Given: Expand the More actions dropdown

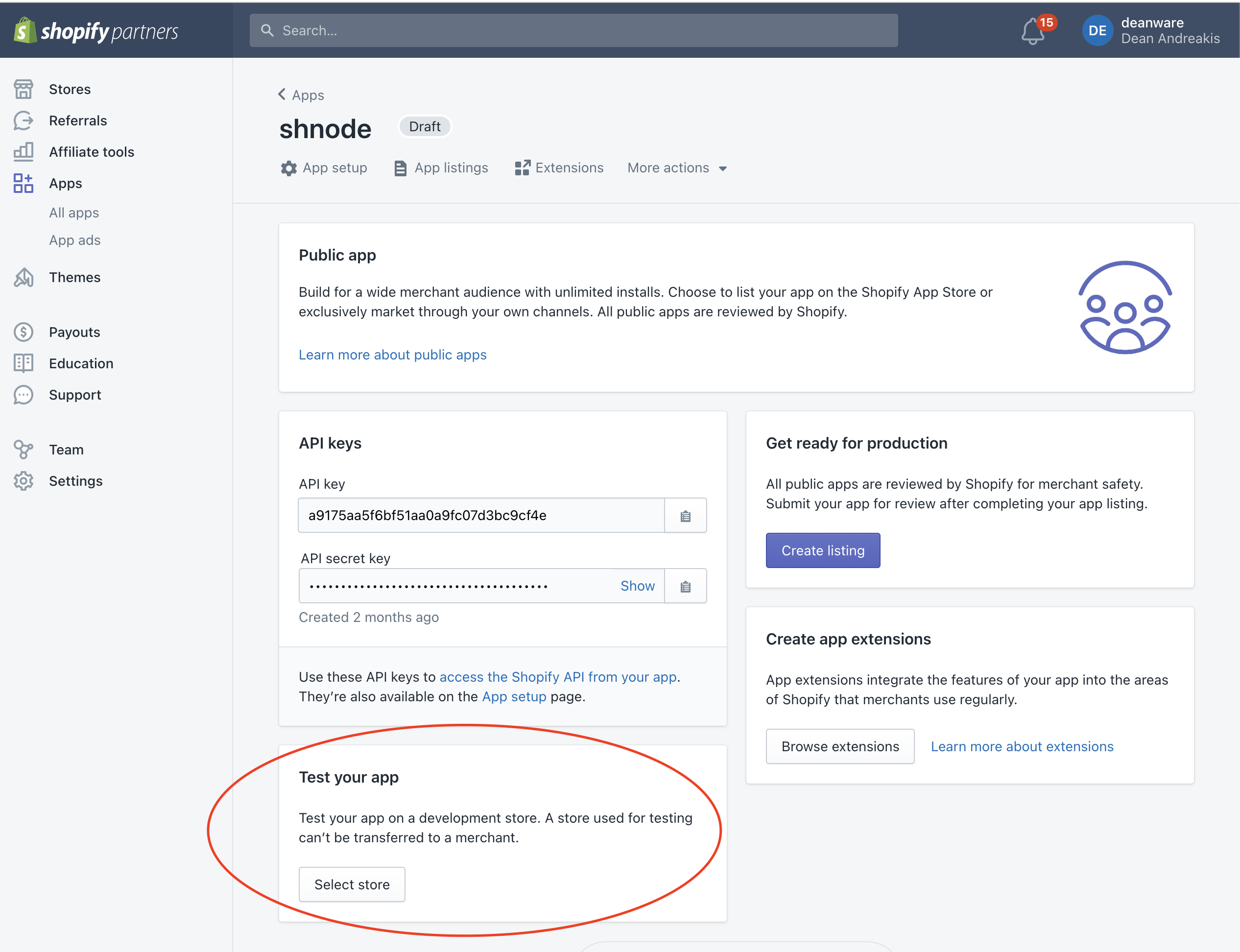Looking at the screenshot, I should click(x=677, y=168).
